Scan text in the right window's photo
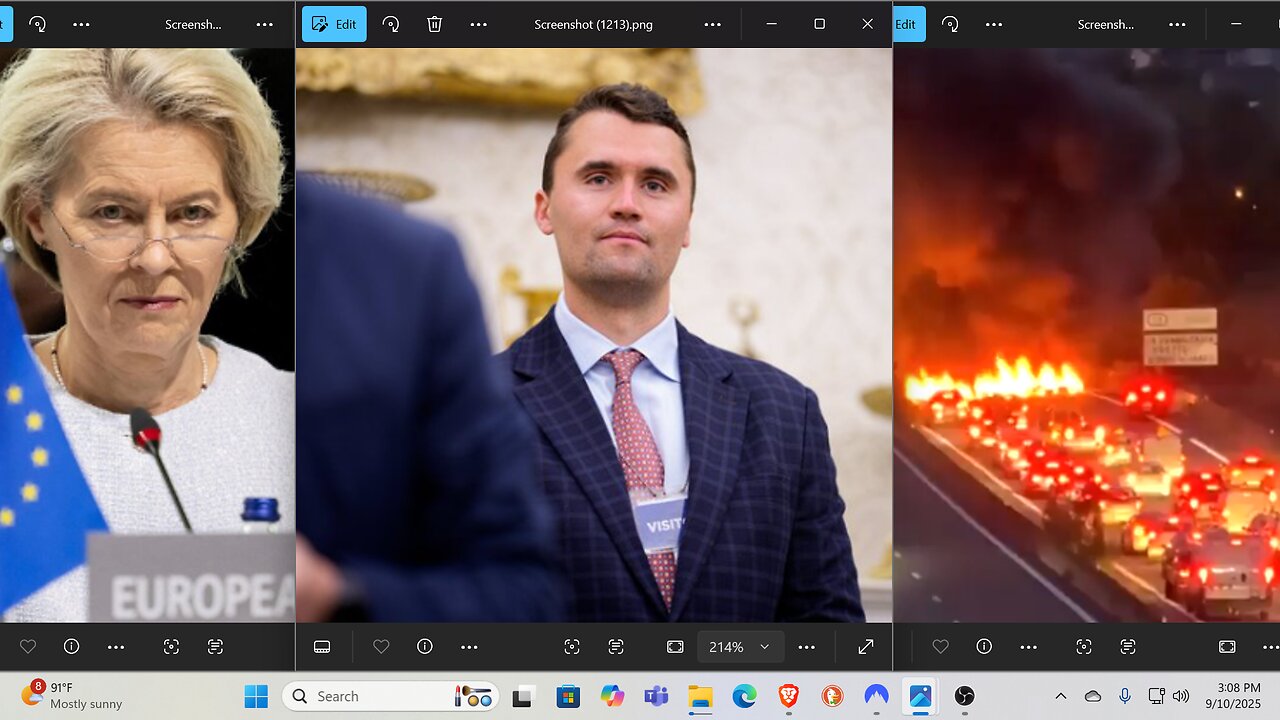 click(x=1128, y=647)
